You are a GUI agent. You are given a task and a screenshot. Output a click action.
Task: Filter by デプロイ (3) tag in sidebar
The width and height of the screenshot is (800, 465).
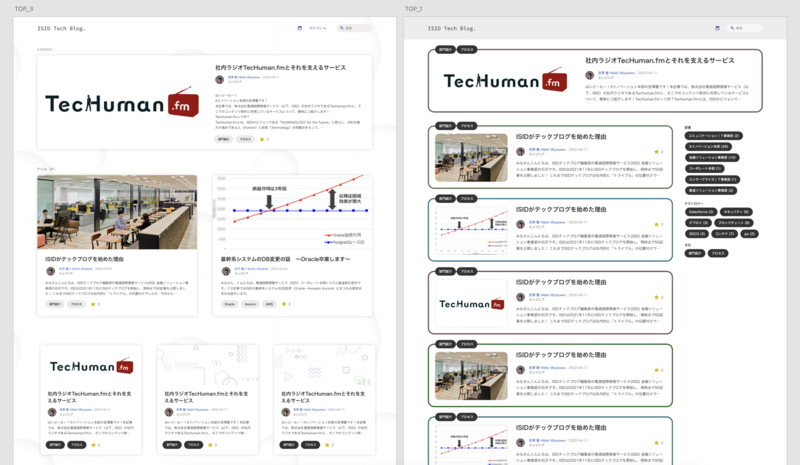[697, 223]
